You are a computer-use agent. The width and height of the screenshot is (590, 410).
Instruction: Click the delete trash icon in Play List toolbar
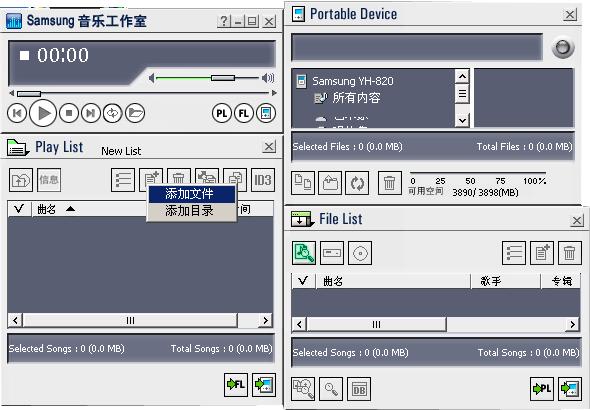pyautogui.click(x=179, y=177)
